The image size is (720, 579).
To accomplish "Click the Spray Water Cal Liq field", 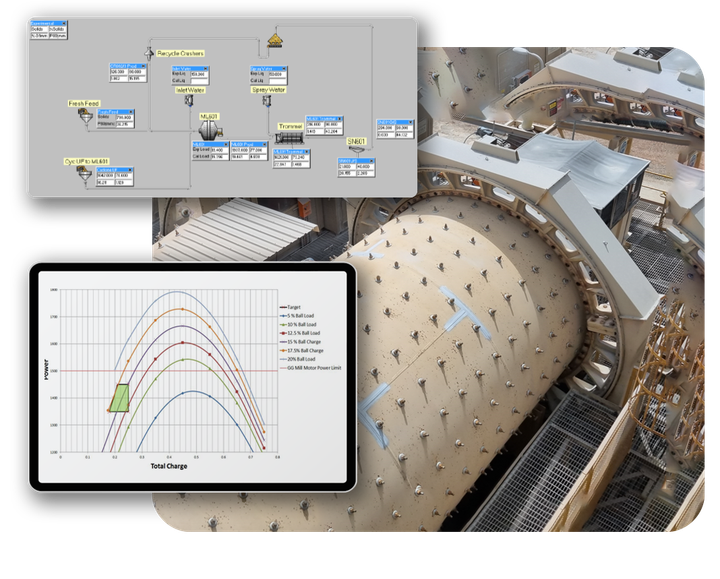I will click(277, 80).
